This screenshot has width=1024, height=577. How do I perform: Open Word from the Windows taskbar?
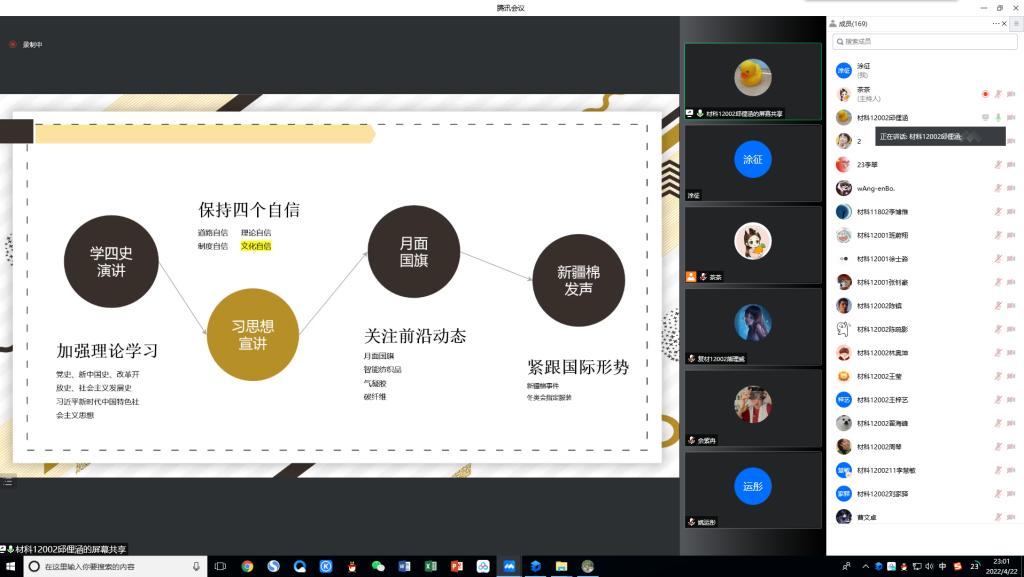click(405, 566)
